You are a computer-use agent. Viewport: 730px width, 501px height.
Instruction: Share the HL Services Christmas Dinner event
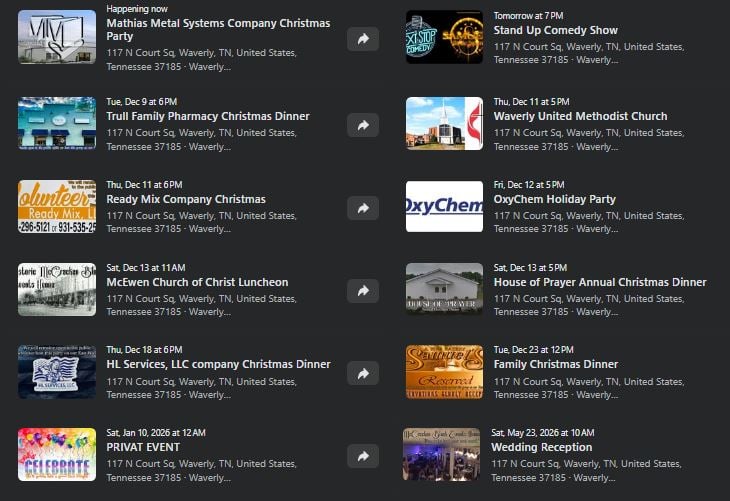click(363, 373)
